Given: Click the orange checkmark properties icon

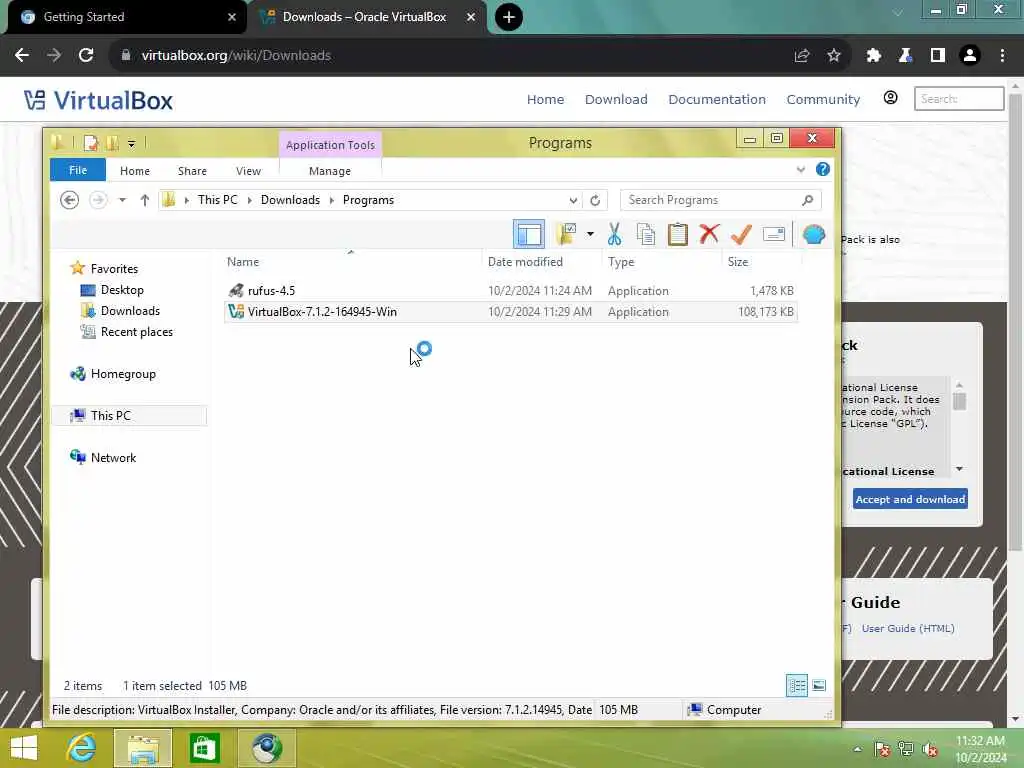Looking at the screenshot, I should [x=741, y=234].
